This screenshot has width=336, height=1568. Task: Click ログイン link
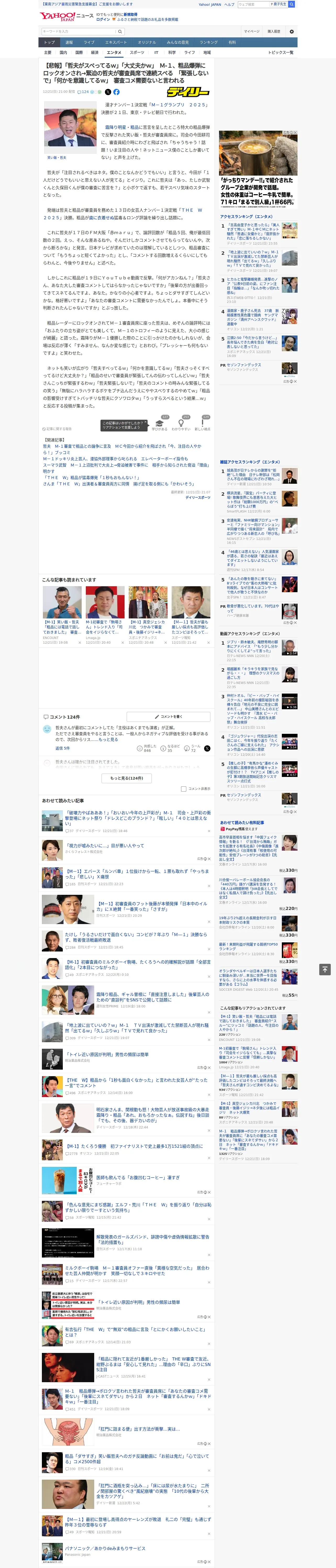pos(103,20)
